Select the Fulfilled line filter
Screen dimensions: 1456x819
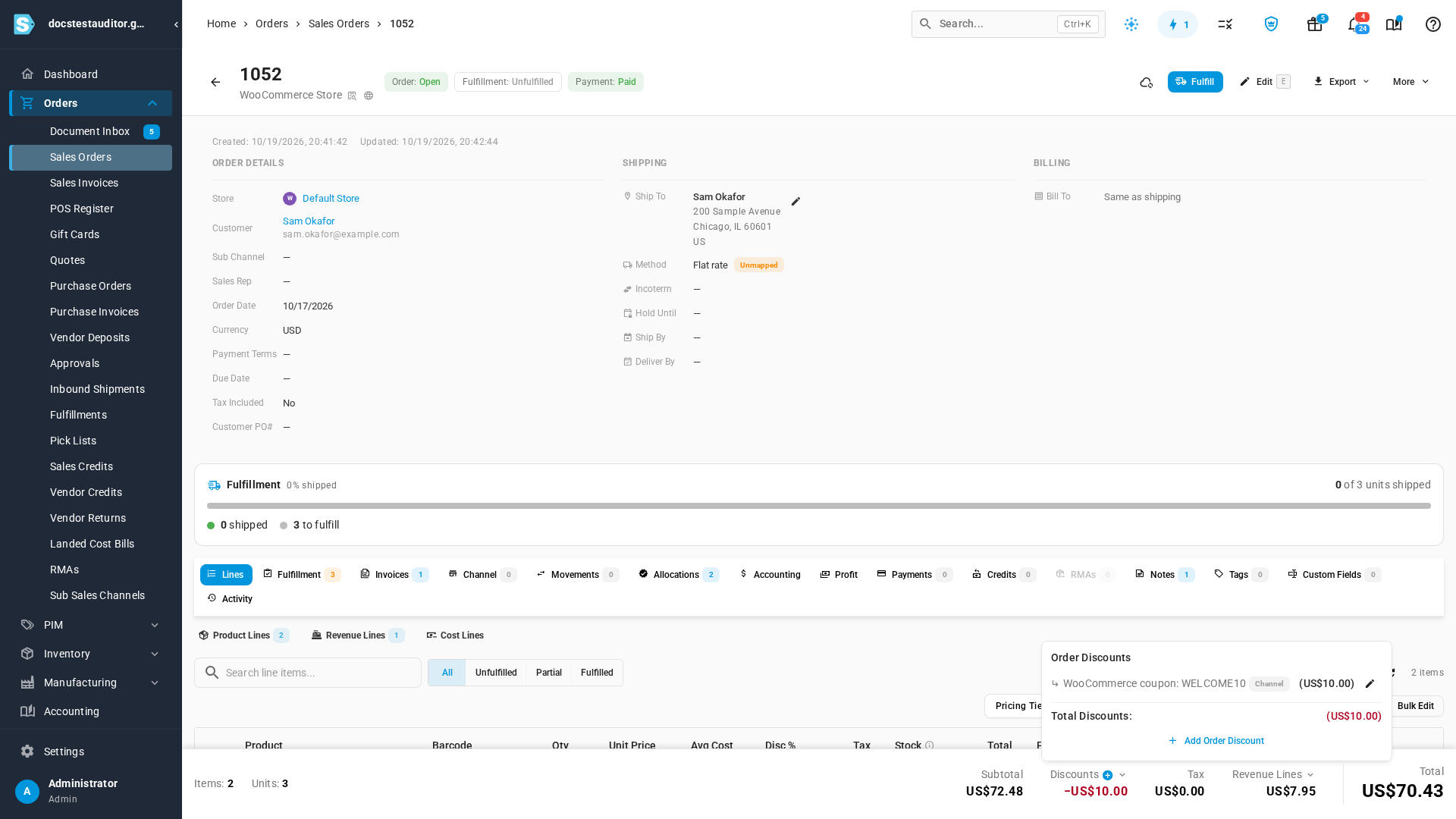[x=597, y=673]
